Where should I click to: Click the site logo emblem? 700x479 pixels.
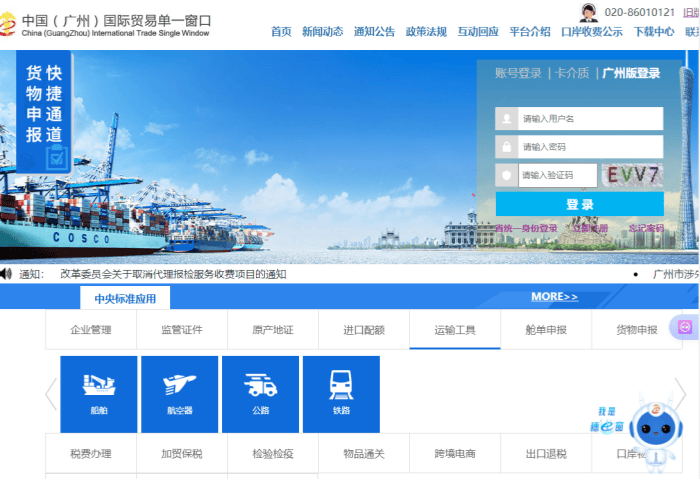[7, 24]
